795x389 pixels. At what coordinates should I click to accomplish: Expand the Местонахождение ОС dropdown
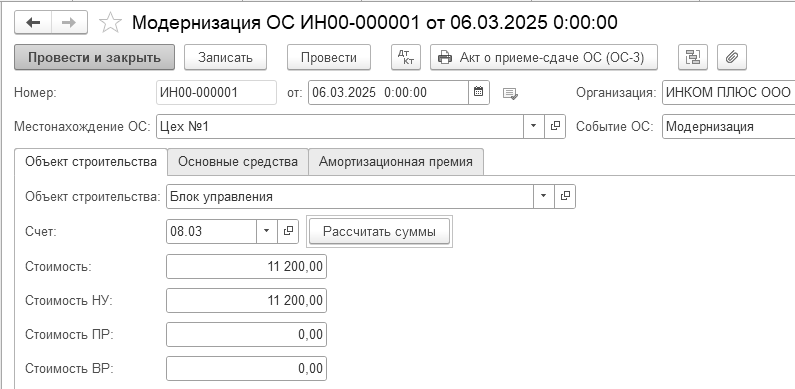click(534, 126)
